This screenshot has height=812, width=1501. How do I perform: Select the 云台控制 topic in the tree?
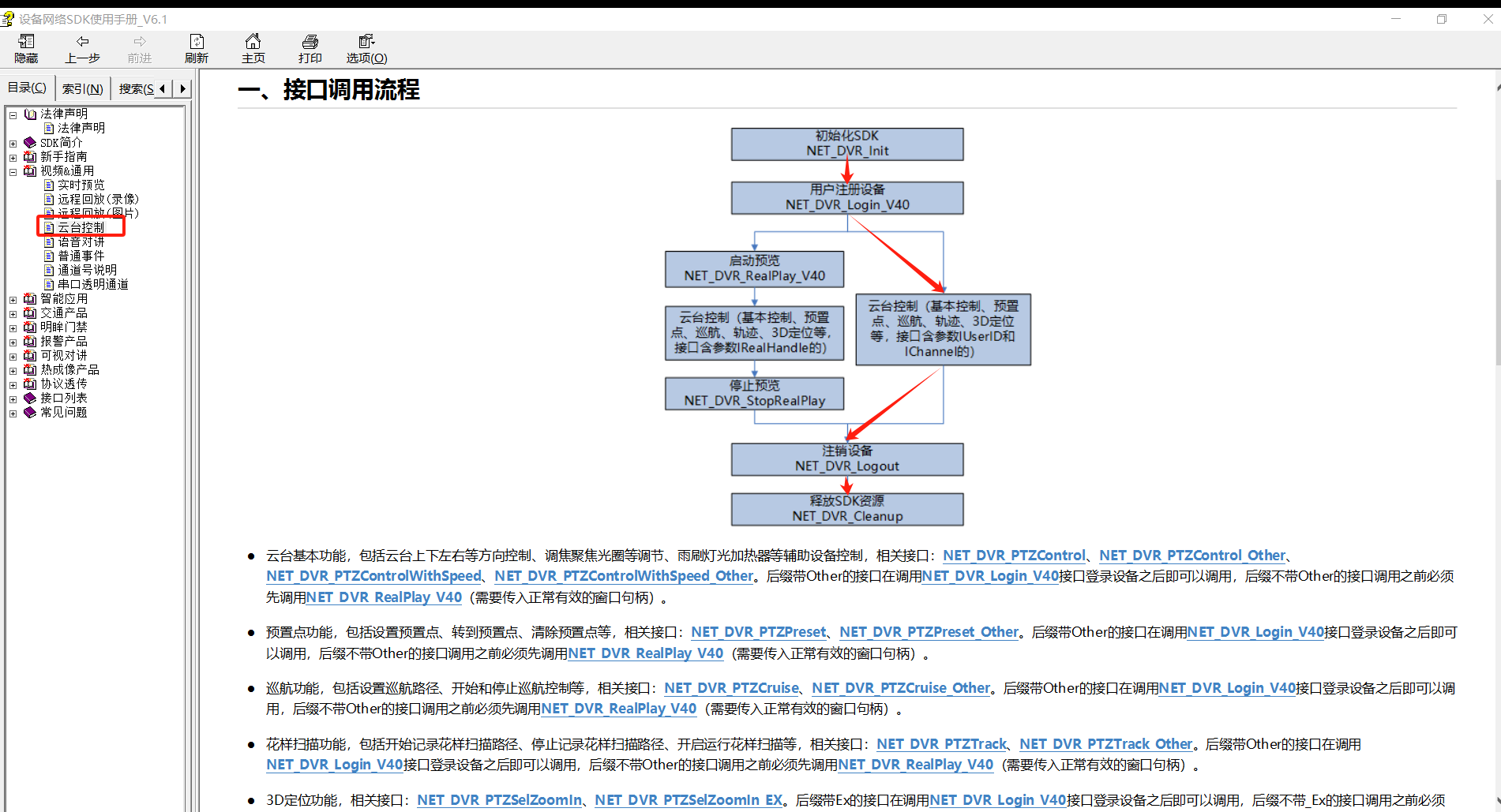pos(82,226)
